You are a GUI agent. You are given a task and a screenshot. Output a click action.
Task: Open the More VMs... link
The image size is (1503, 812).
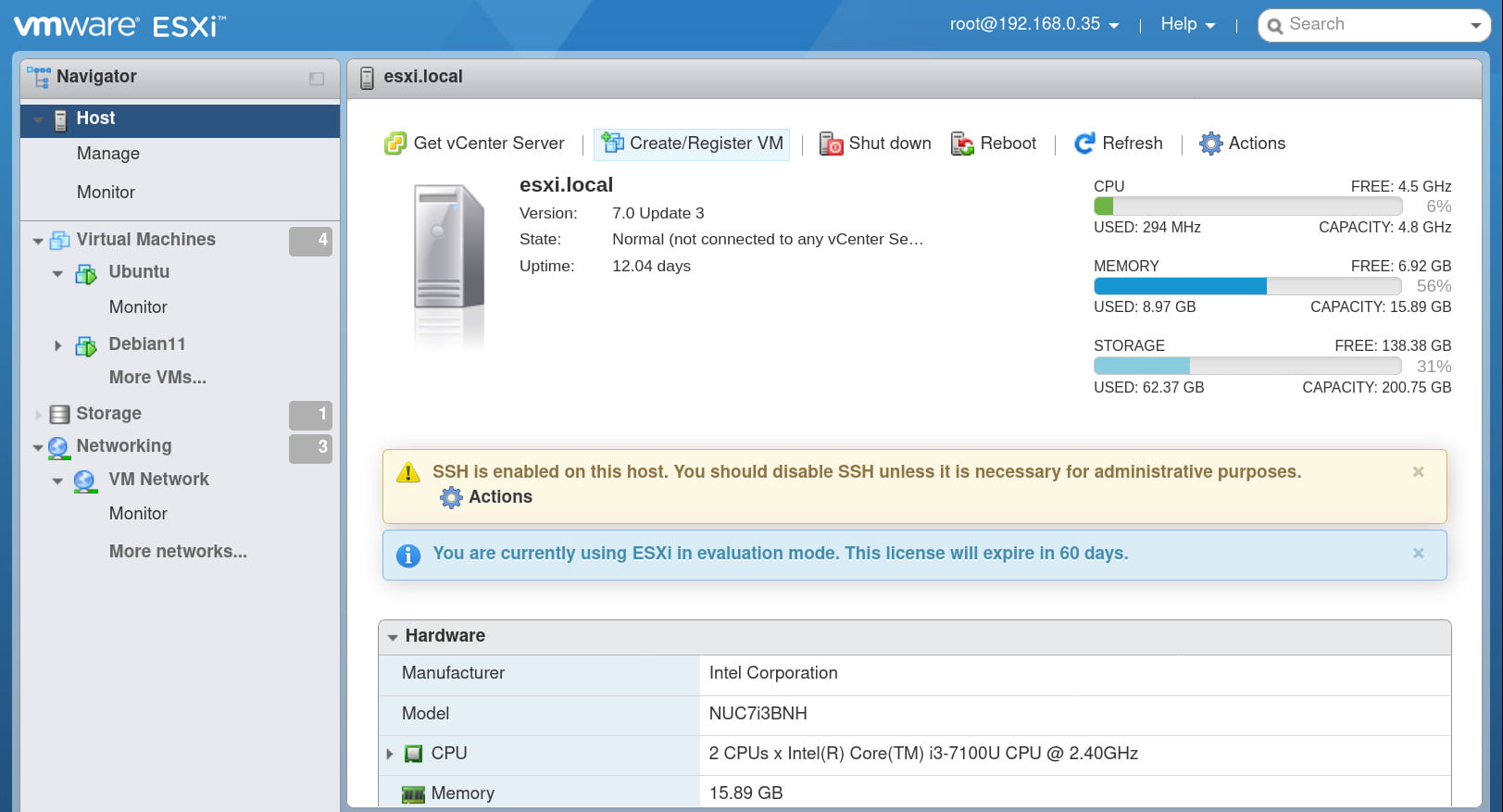pos(157,378)
